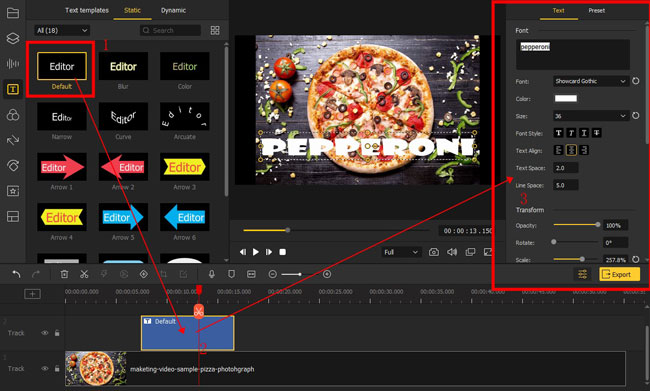
Task: Reset font with circular arrow icon
Action: tap(635, 81)
